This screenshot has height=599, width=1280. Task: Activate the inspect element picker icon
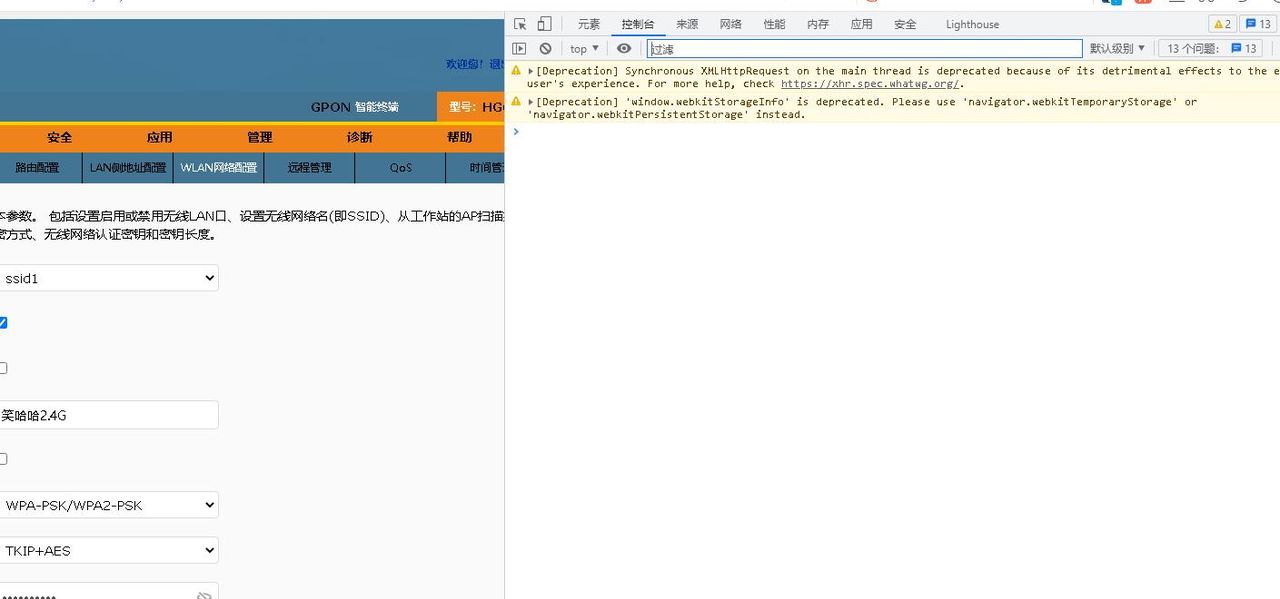tap(520, 24)
